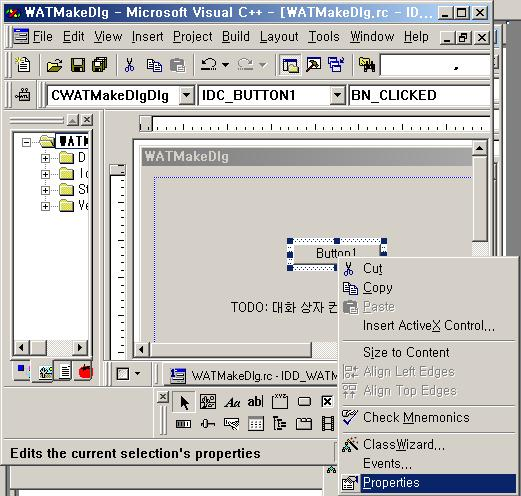Switch to the red apple workspace tab

pyautogui.click(x=85, y=371)
